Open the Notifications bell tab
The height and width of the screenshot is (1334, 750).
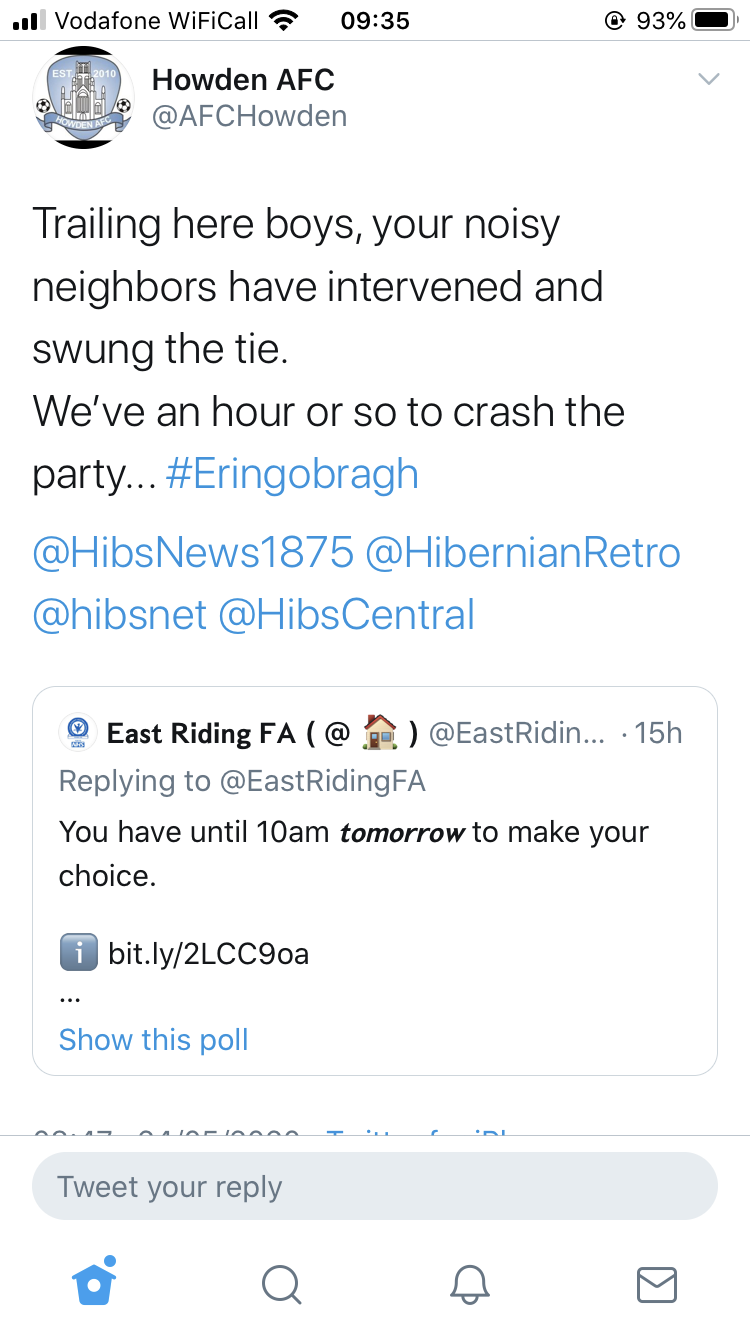tap(469, 1284)
